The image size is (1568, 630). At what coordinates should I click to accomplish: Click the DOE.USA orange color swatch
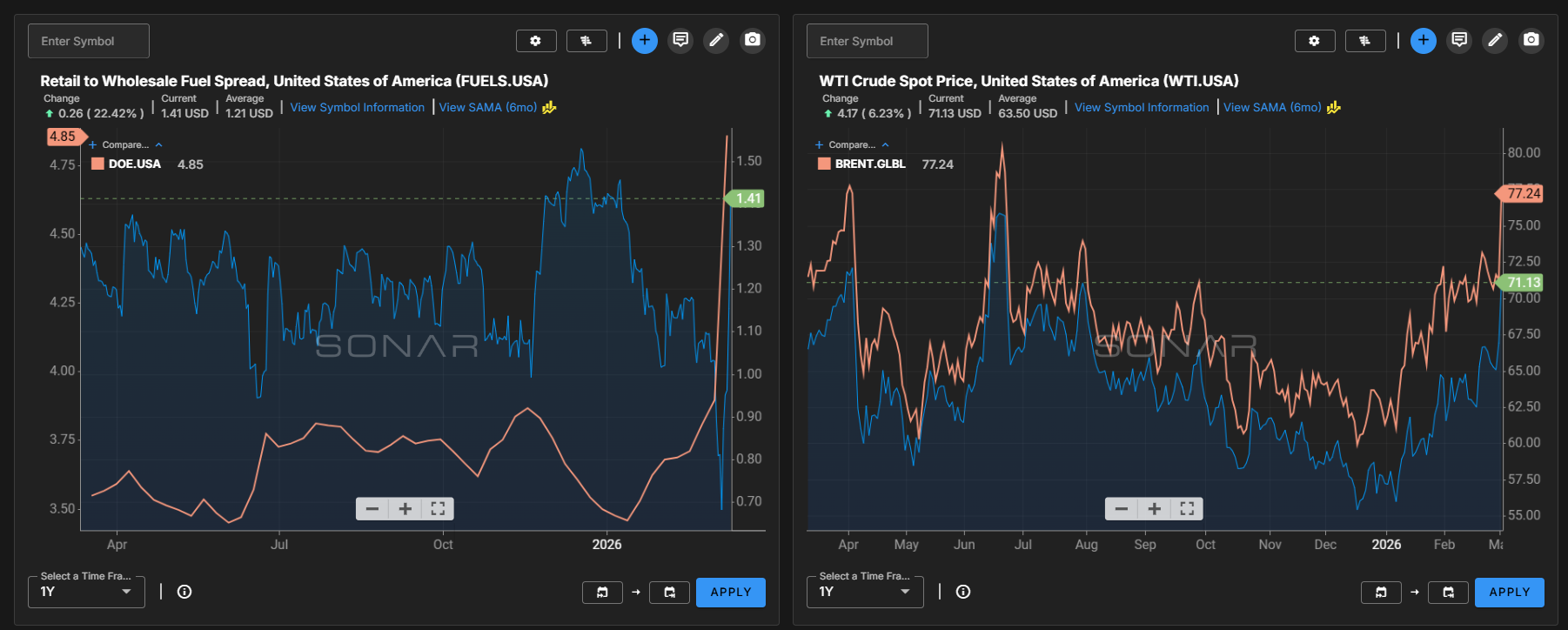pos(97,164)
